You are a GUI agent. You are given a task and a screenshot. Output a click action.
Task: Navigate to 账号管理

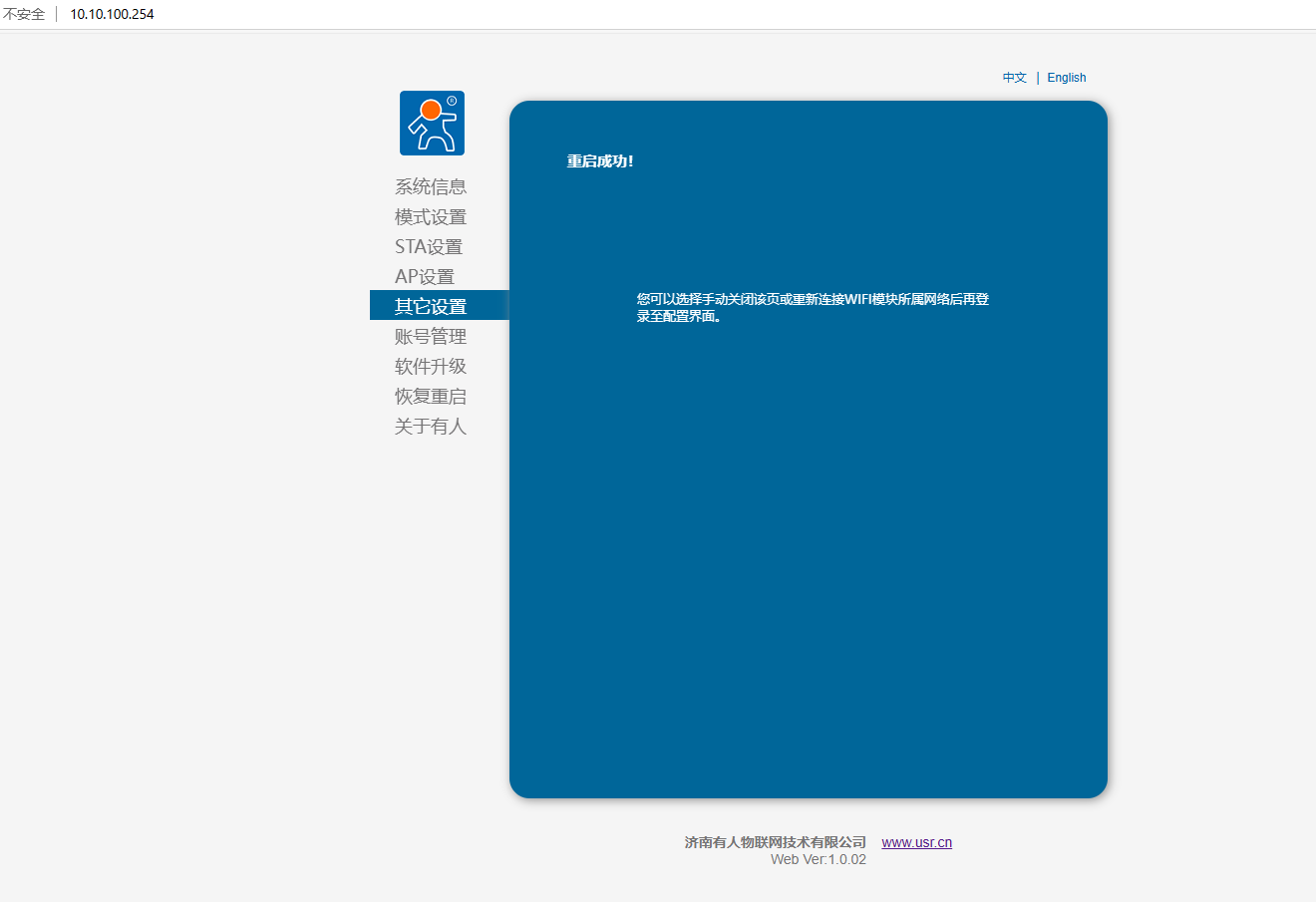pyautogui.click(x=430, y=336)
